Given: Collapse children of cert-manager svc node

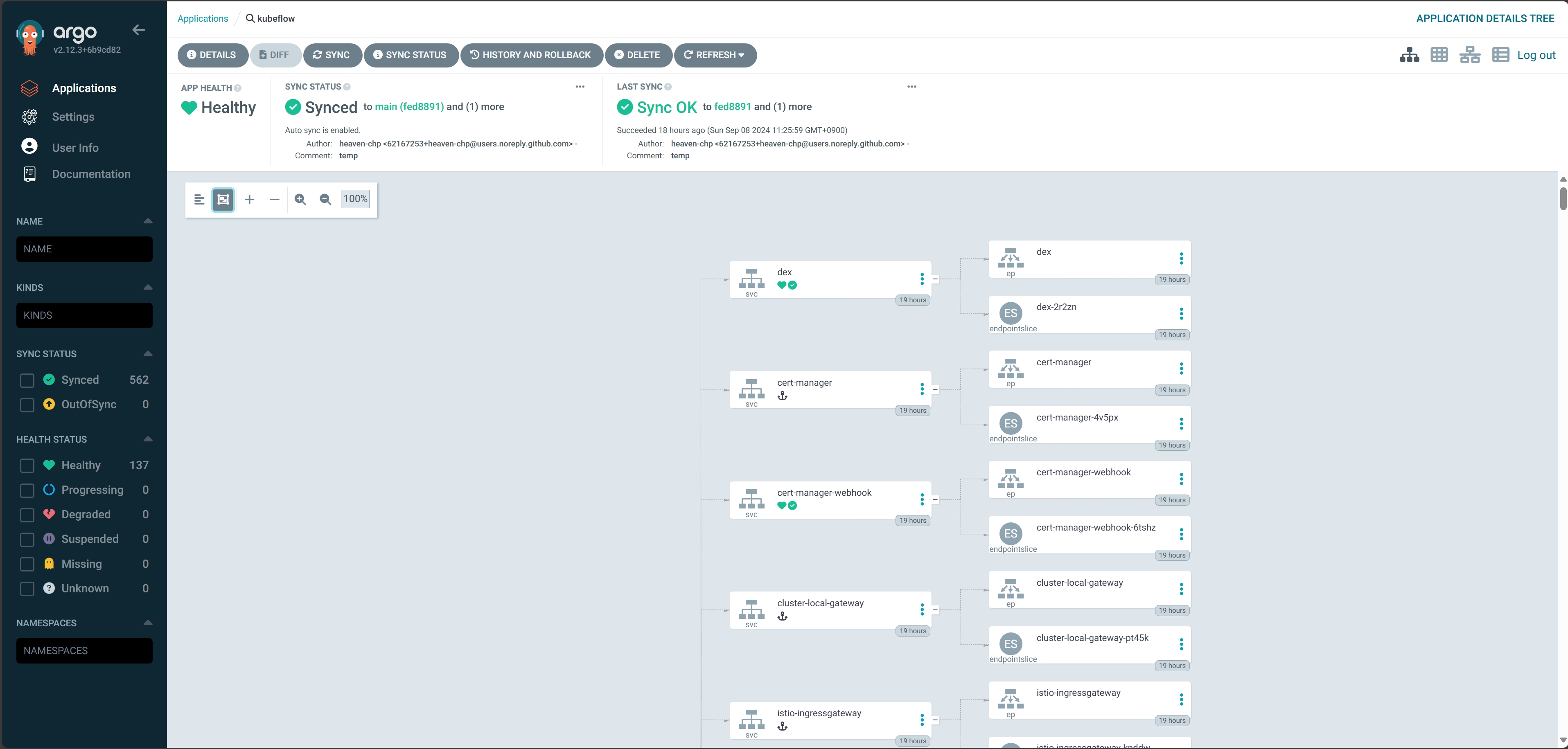Looking at the screenshot, I should coord(935,389).
